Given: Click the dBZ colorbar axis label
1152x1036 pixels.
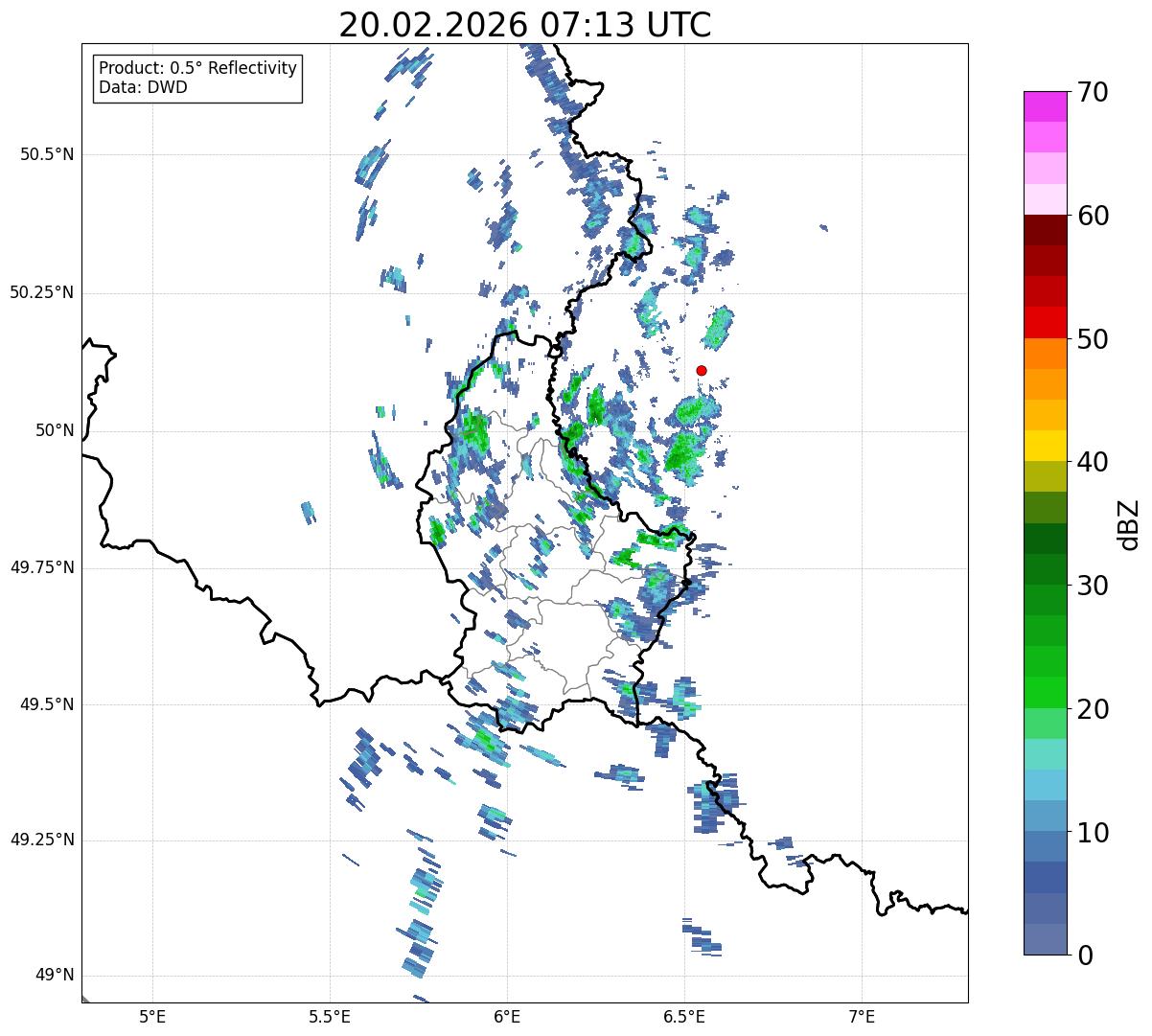Looking at the screenshot, I should (x=1129, y=523).
